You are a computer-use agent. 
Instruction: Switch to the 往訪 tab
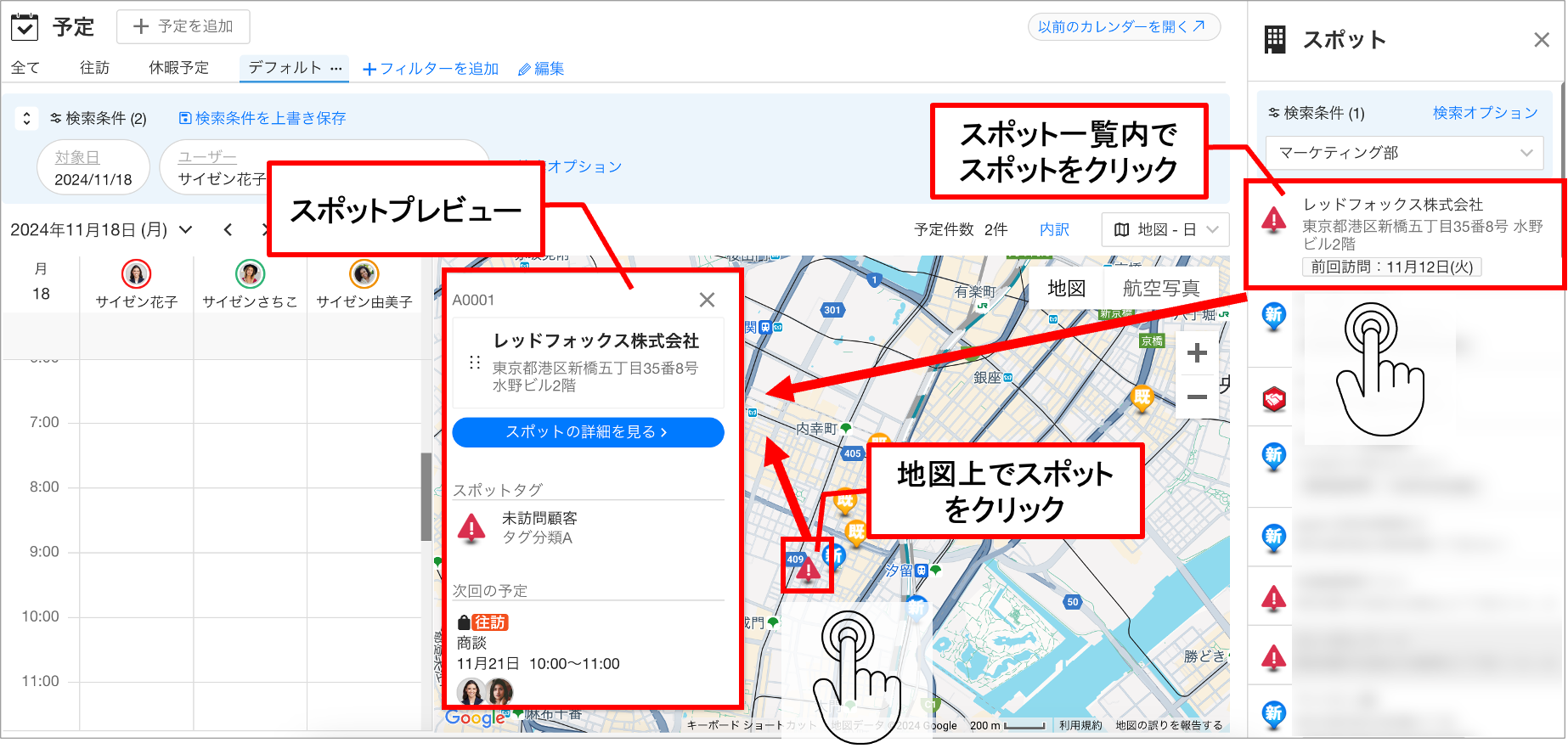(x=94, y=68)
